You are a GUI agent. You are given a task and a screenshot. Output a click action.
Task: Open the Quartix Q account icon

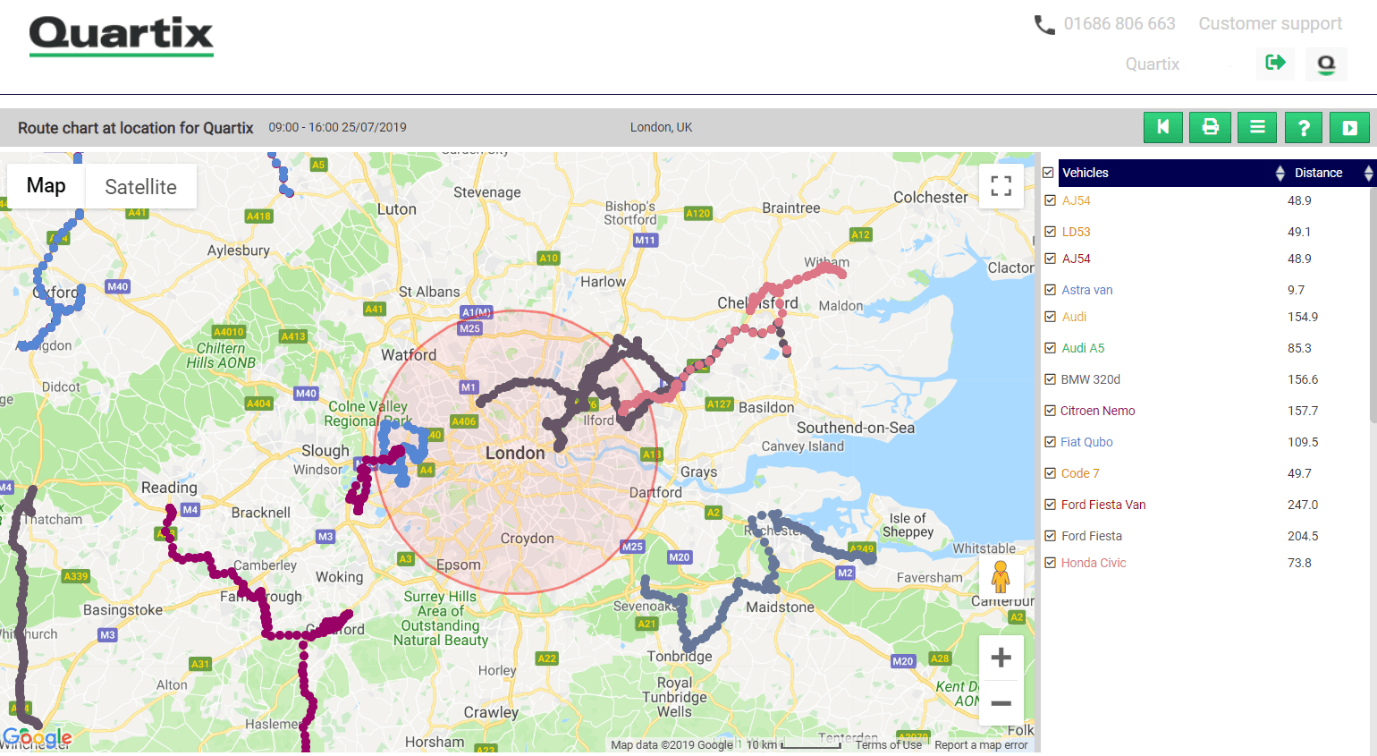pyautogui.click(x=1326, y=63)
